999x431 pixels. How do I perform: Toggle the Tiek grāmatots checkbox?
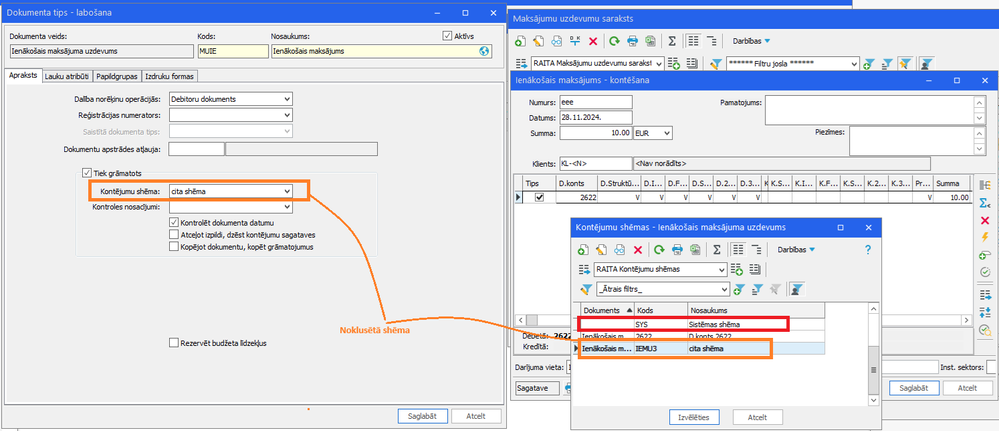click(87, 173)
